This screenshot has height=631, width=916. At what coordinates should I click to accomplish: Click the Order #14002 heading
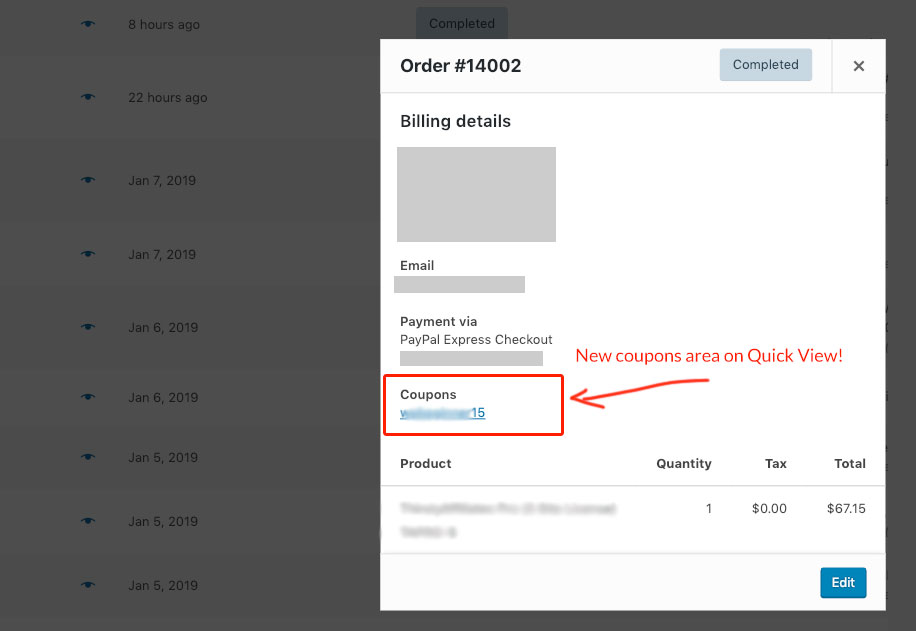click(x=460, y=66)
